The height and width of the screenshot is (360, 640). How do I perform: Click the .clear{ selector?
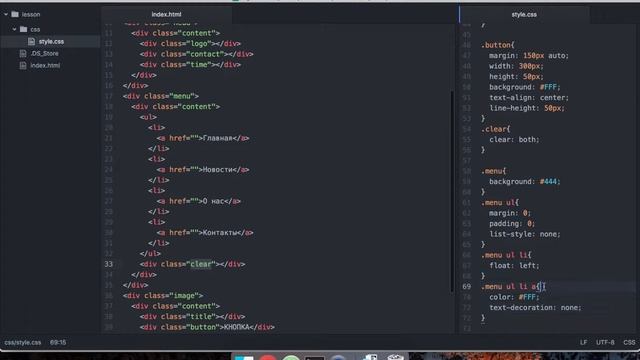tap(496, 129)
